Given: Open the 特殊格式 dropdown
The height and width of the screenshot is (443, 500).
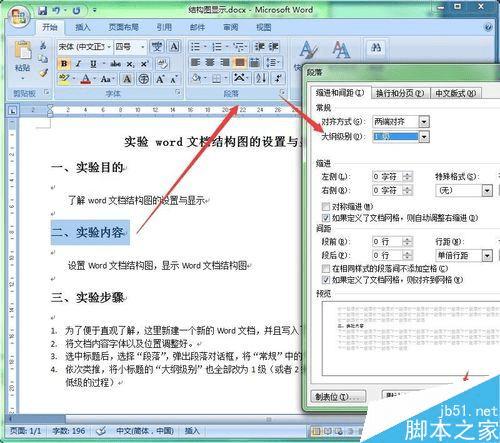Looking at the screenshot, I should (x=487, y=191).
